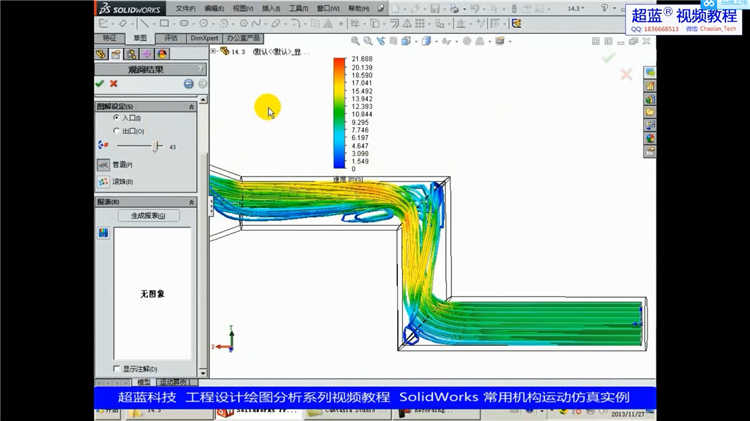The width and height of the screenshot is (750, 421).
Task: Toggle the rolling balls display option
Action: 103,182
